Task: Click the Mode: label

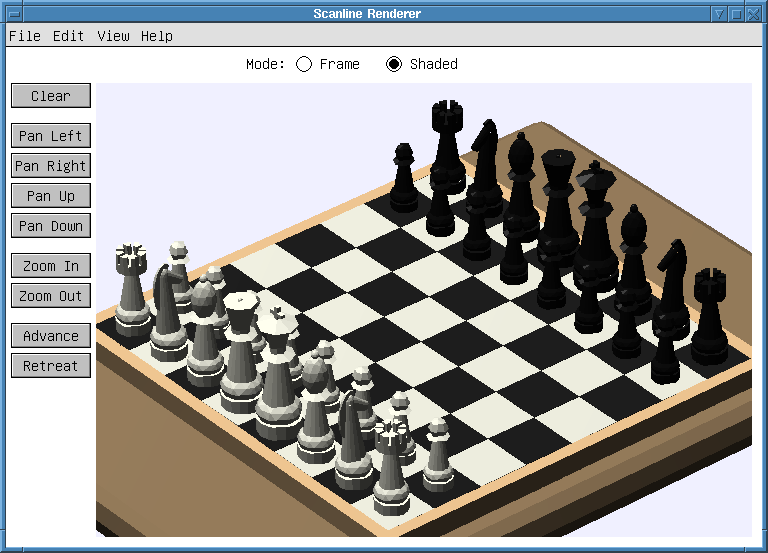Action: (265, 64)
